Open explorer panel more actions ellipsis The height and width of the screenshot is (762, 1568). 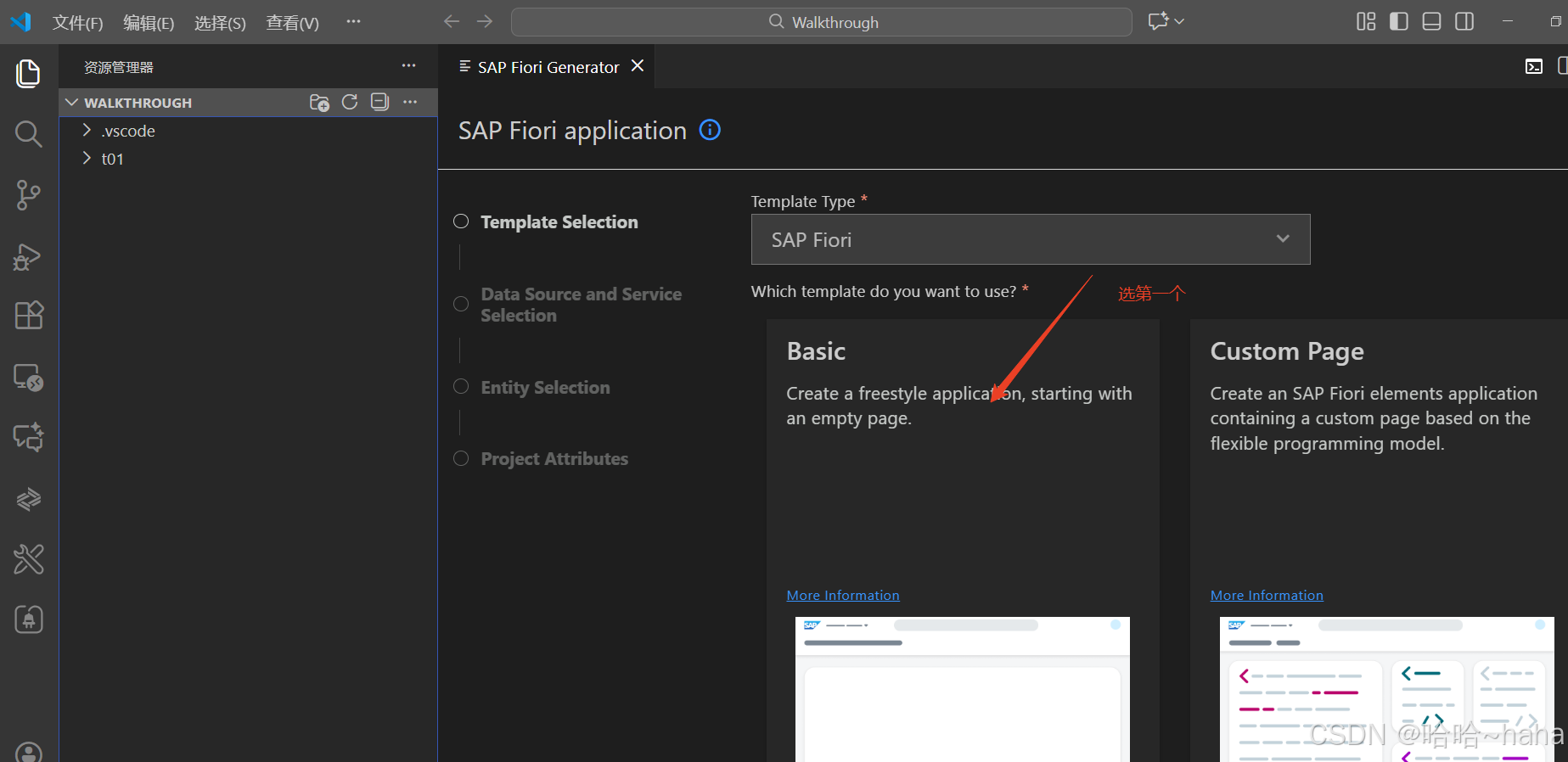click(408, 66)
